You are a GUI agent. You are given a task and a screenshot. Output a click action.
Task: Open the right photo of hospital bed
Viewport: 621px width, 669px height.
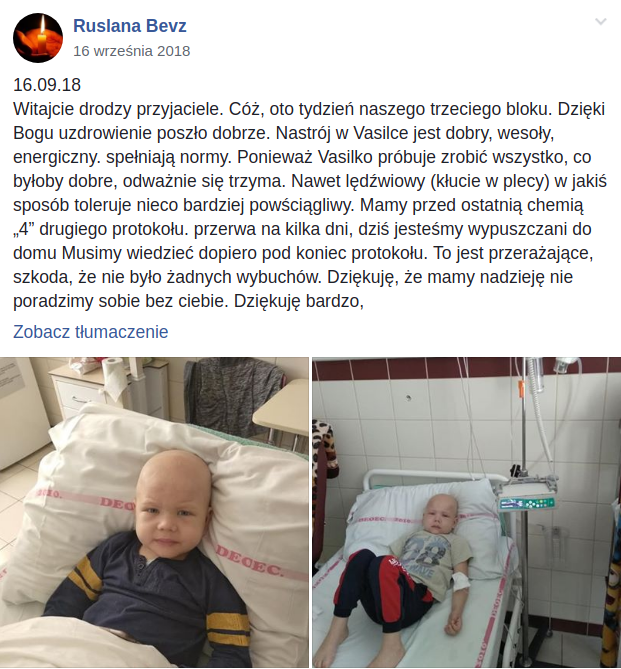coord(466,512)
